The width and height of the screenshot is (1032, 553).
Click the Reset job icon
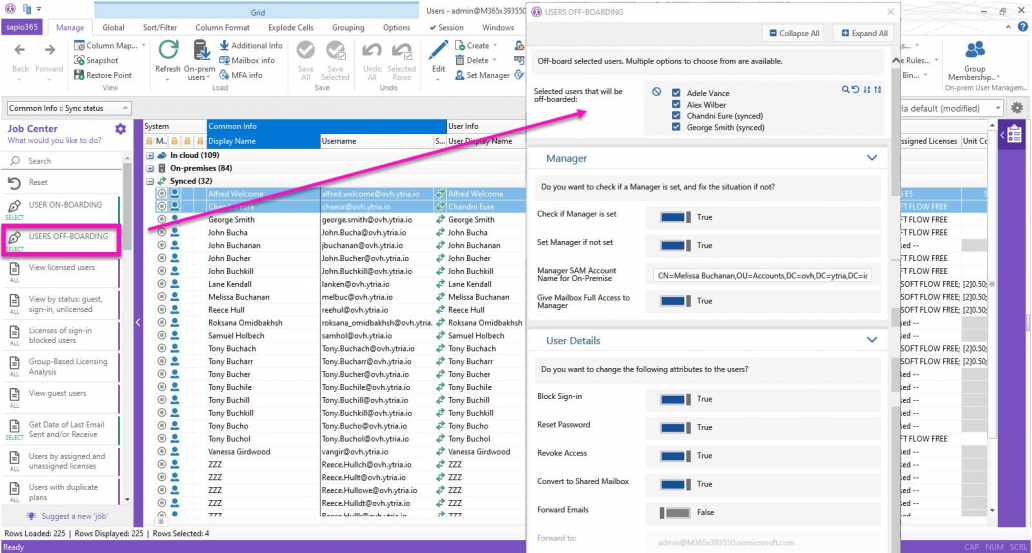click(14, 182)
